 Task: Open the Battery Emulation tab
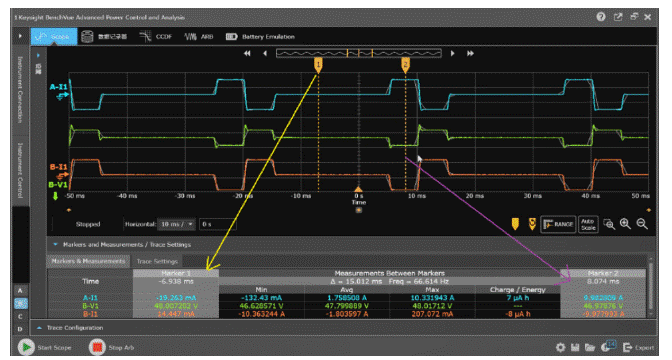click(260, 37)
